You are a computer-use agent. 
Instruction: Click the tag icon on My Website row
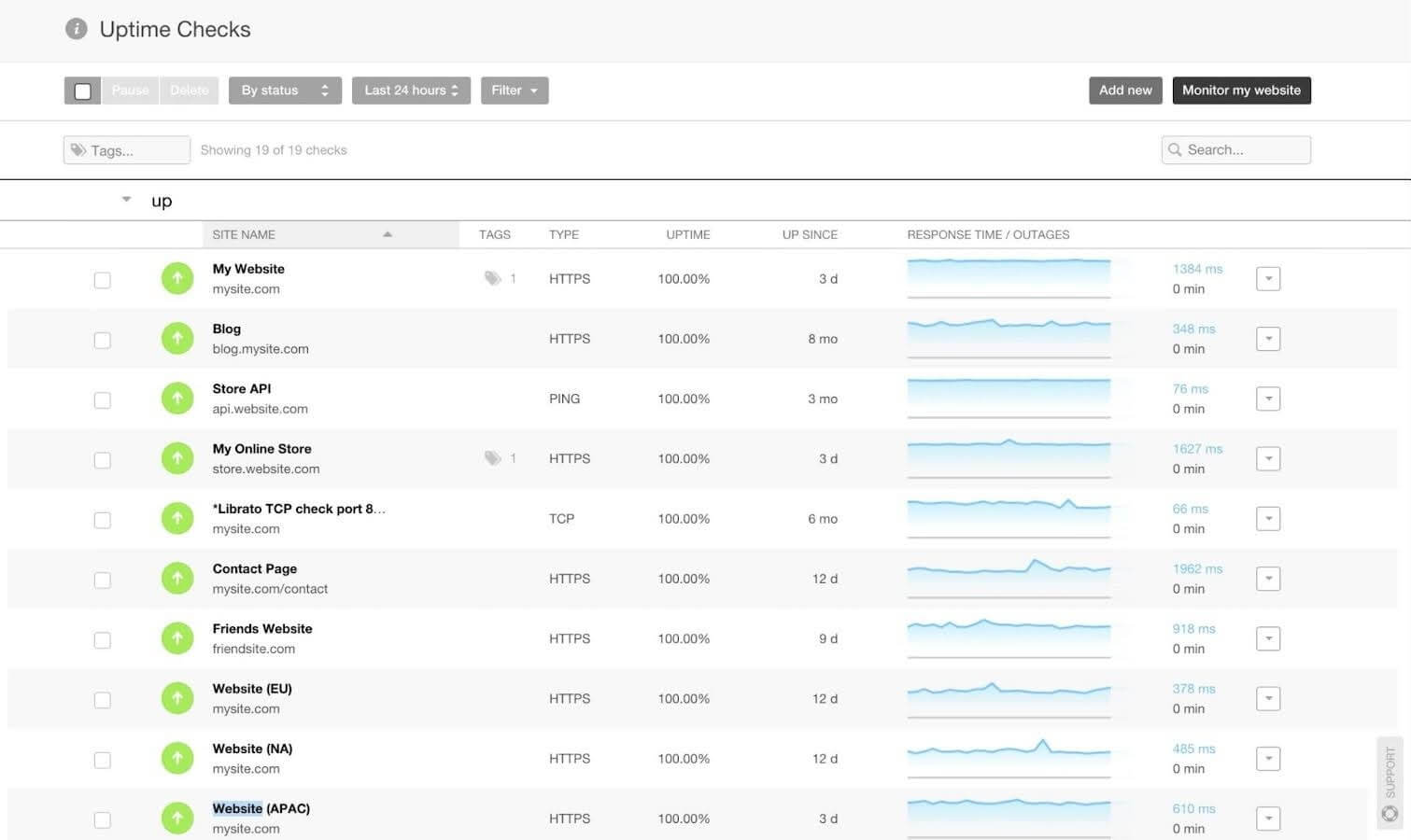(493, 278)
